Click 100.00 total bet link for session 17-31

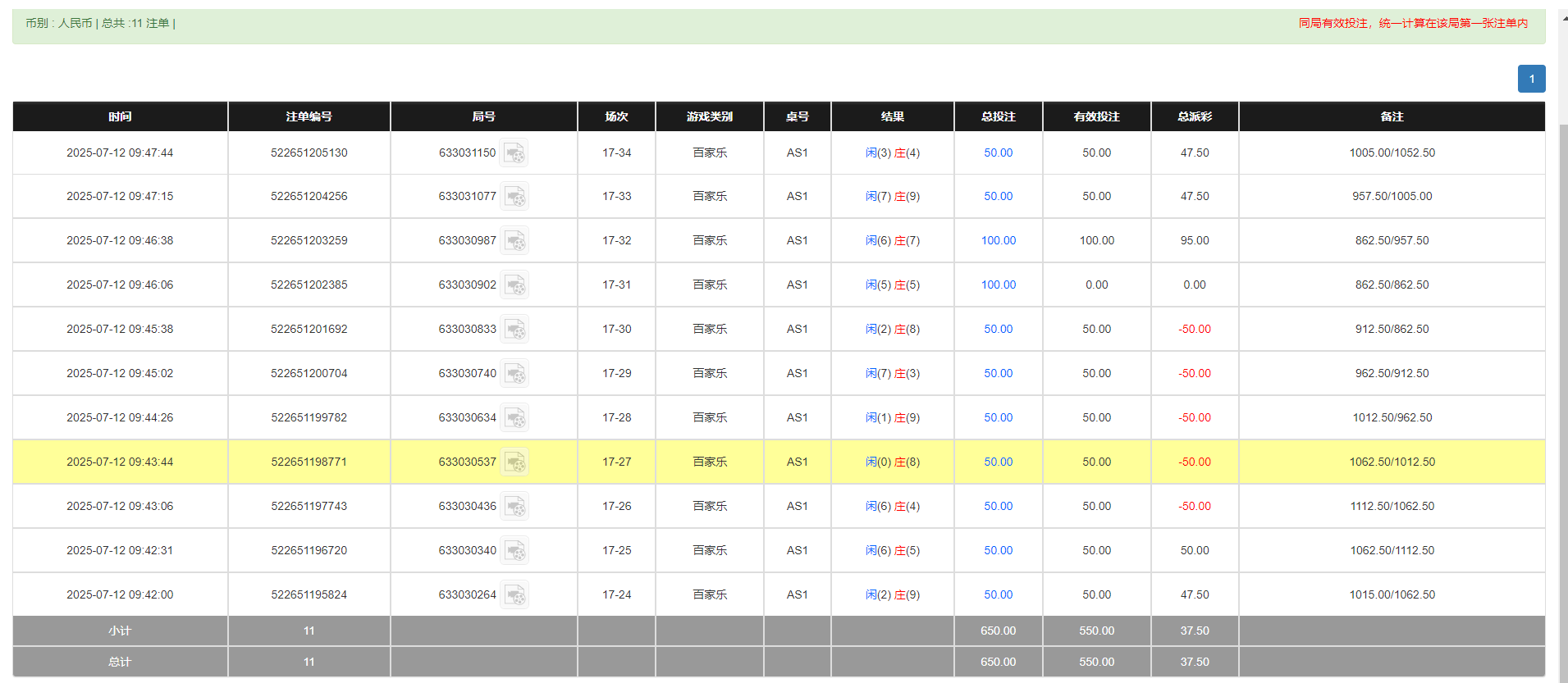point(998,285)
